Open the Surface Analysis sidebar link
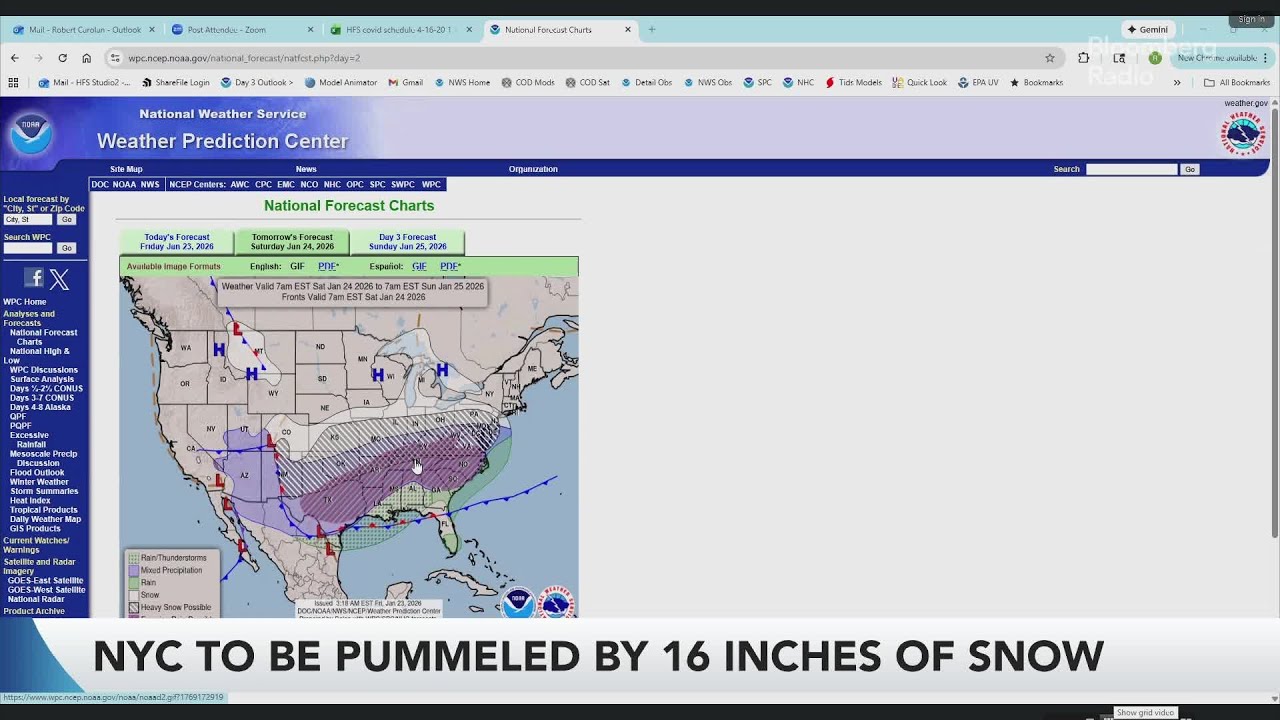The image size is (1280, 720). point(42,379)
